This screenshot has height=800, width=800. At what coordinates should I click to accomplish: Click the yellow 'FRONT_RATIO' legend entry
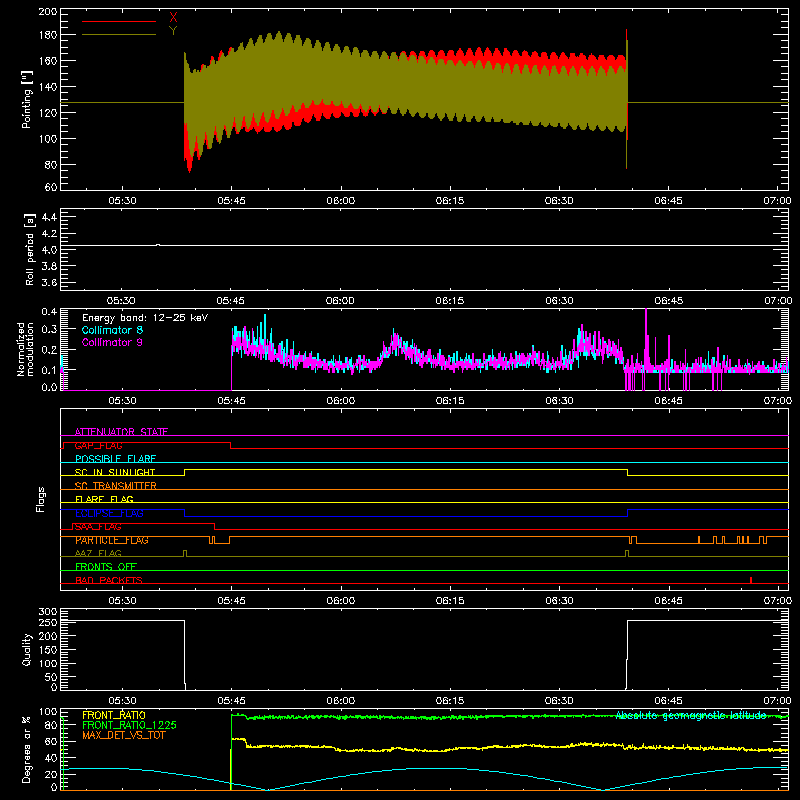tap(114, 715)
